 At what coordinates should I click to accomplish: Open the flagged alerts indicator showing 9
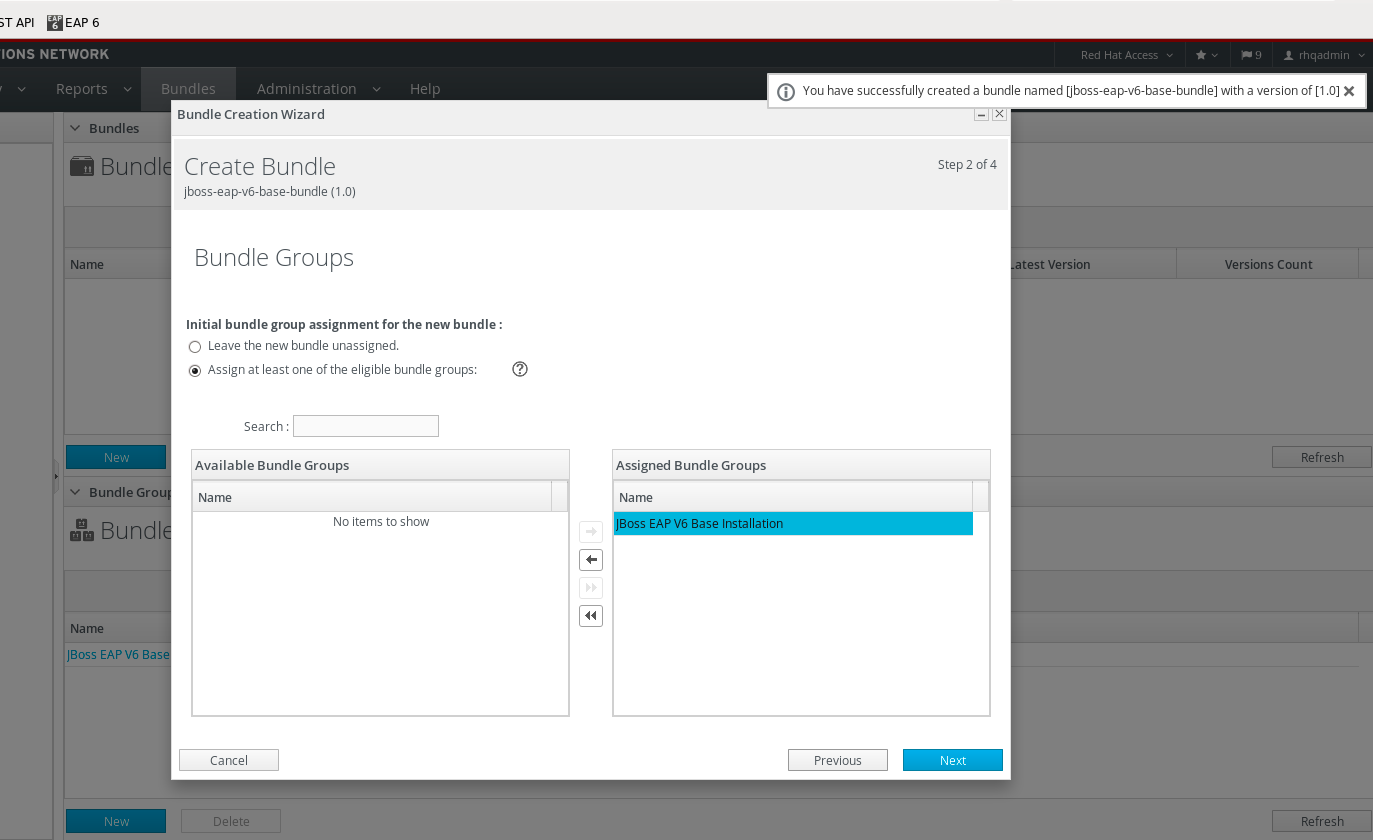[1251, 55]
